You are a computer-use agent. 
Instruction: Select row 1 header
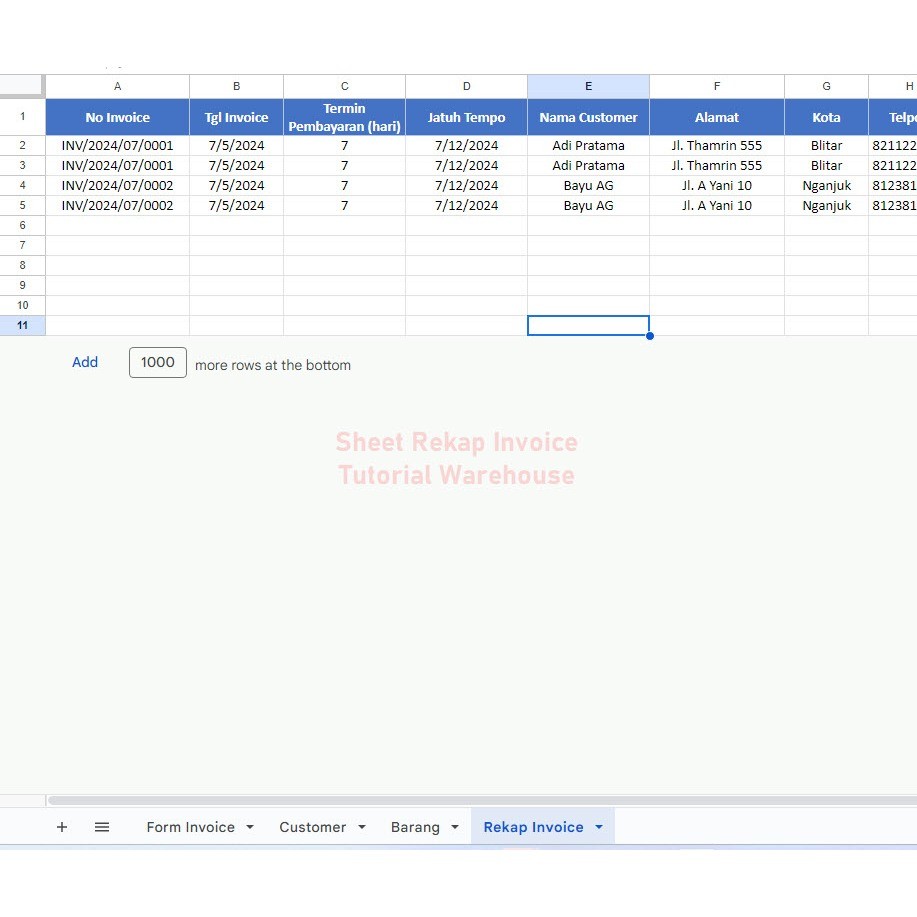[x=22, y=117]
